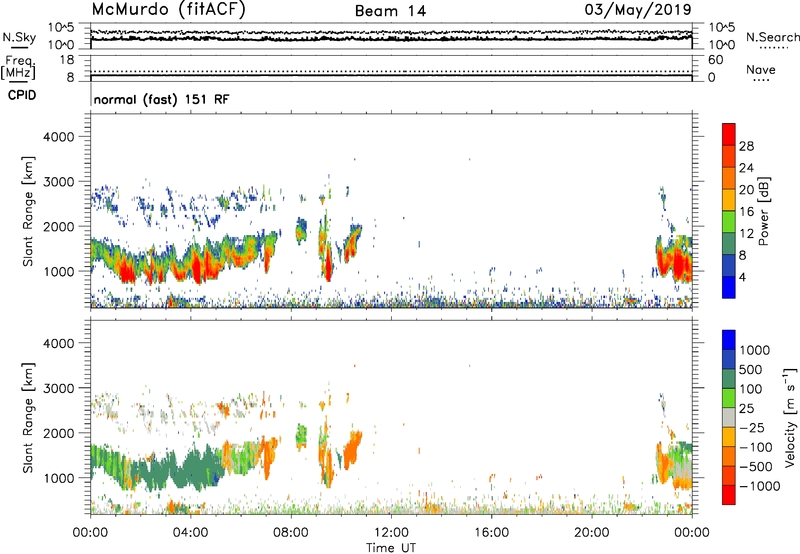Click the 12:00 time axis tick
Viewport: 800px width, 554px height.
pos(391,533)
